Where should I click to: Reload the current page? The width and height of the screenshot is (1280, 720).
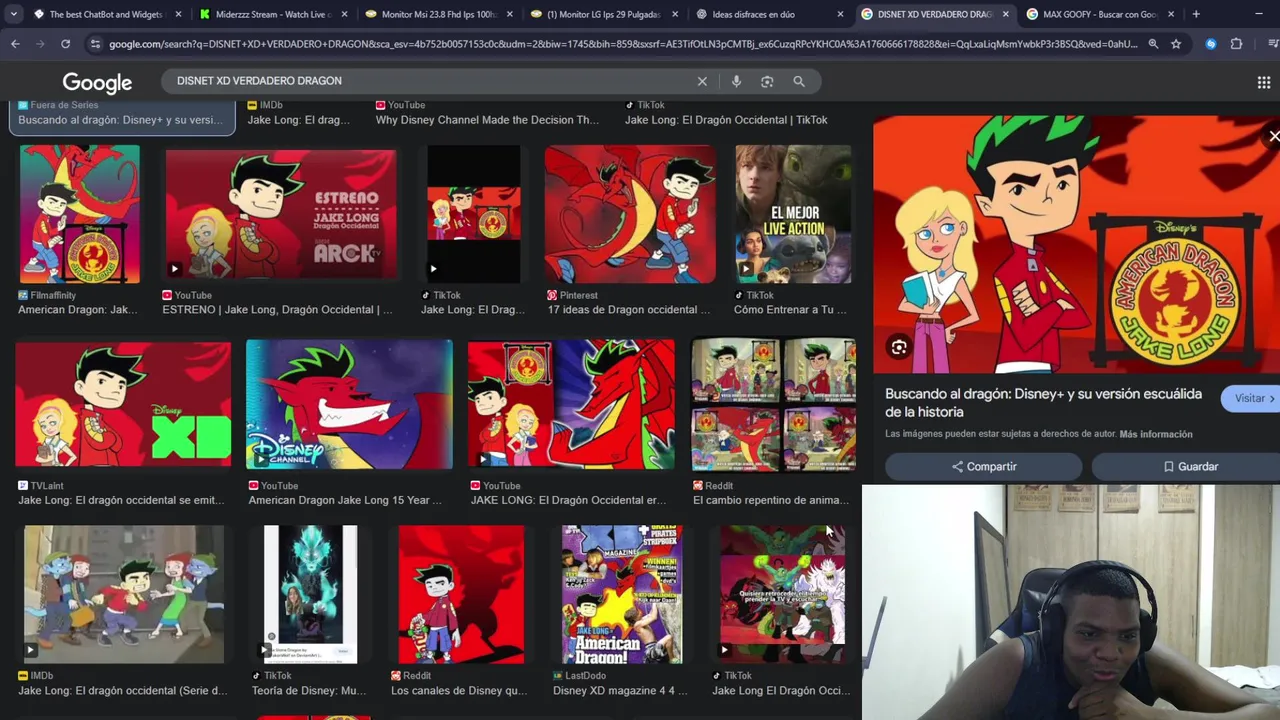[x=65, y=44]
